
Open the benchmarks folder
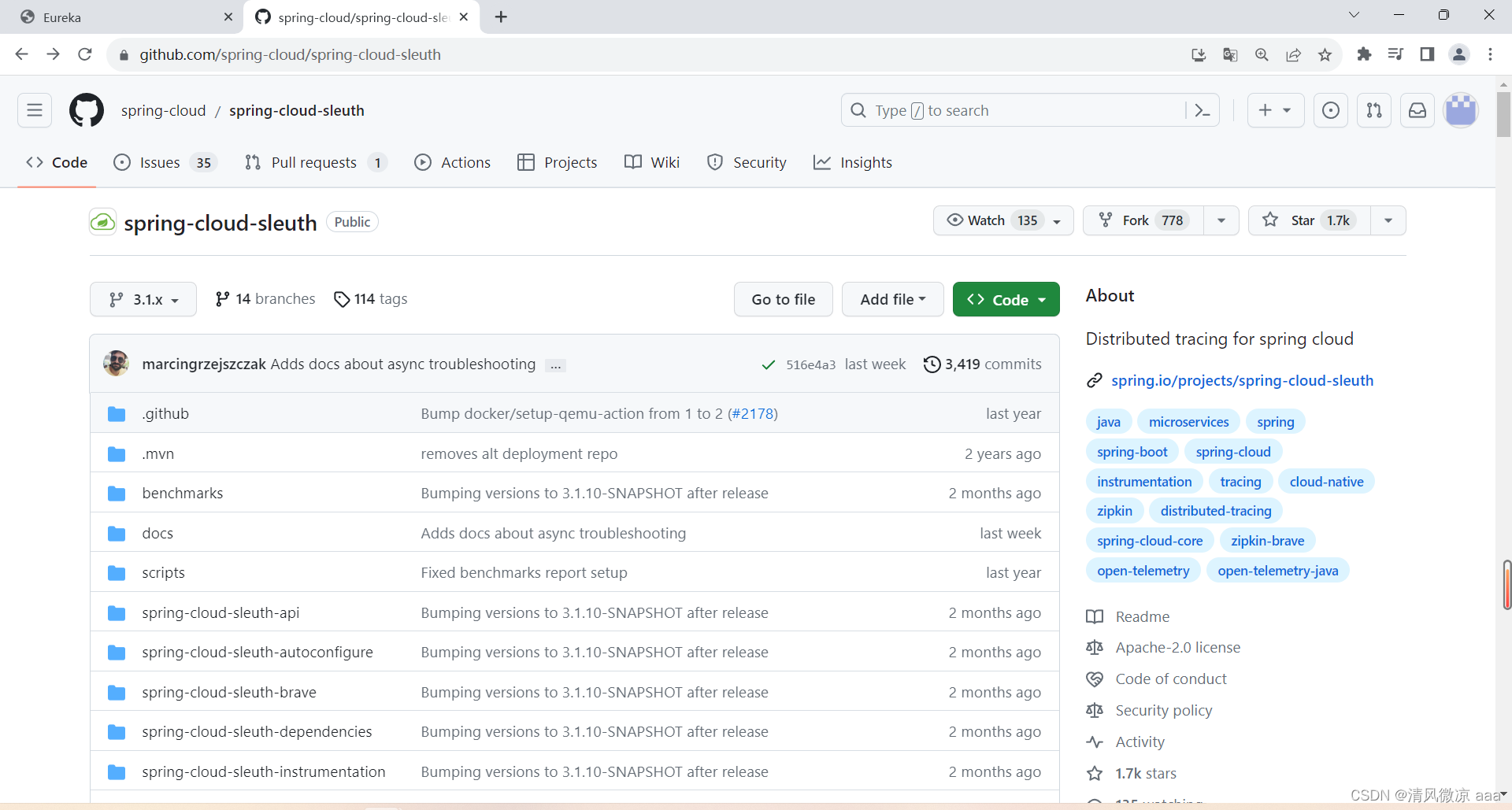[x=183, y=494]
